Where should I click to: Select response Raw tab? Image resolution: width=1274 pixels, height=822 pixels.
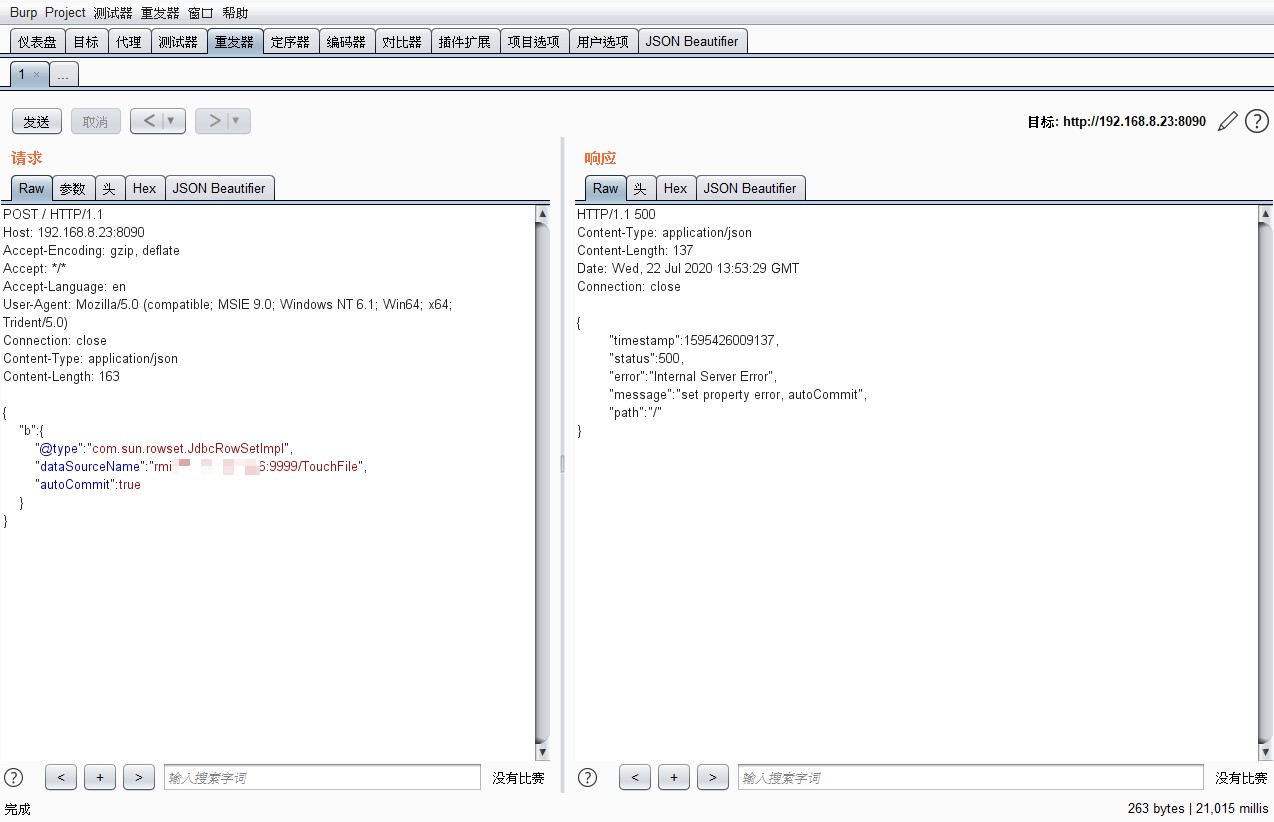pyautogui.click(x=606, y=188)
